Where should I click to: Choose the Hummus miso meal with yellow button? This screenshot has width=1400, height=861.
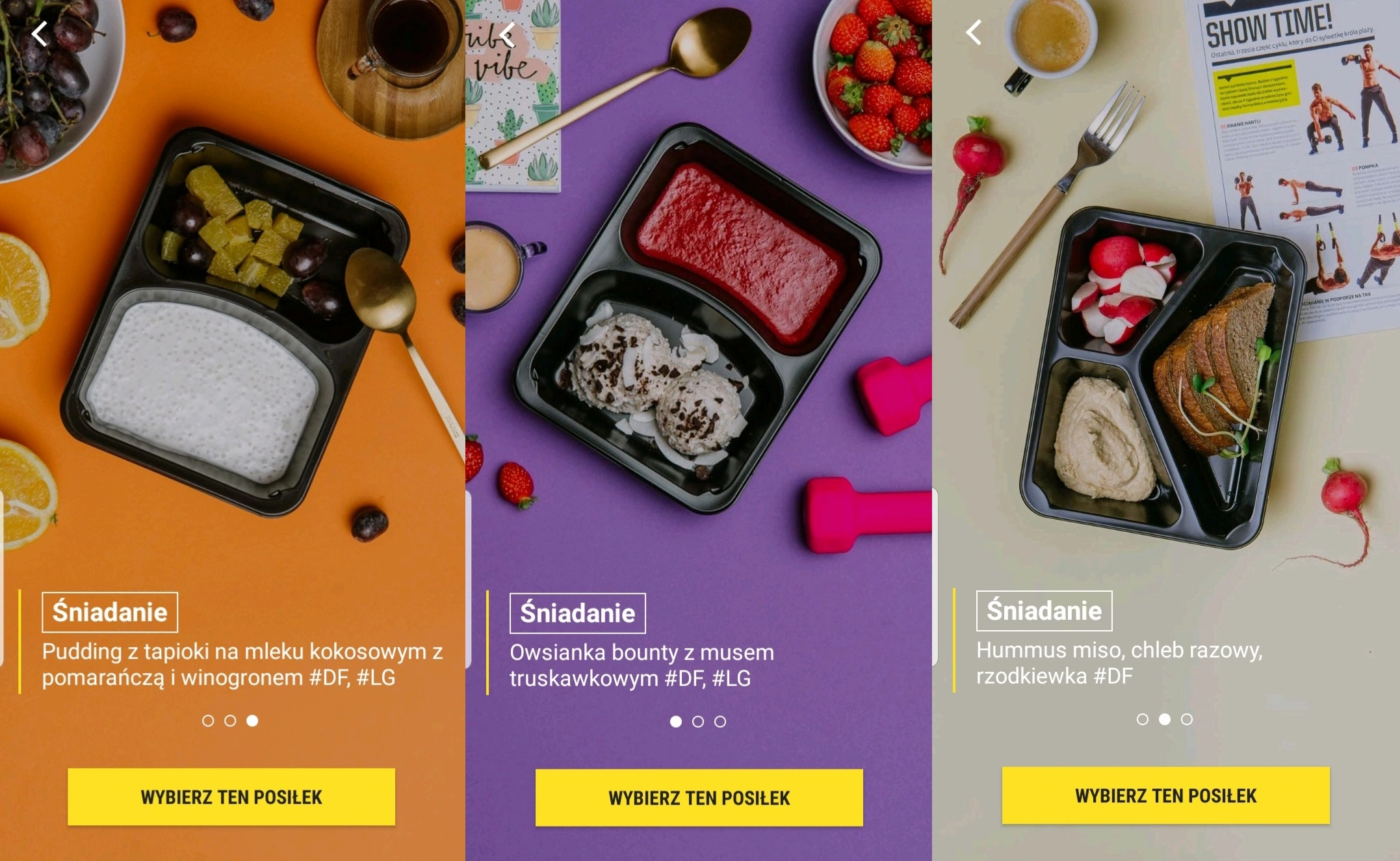[1166, 795]
